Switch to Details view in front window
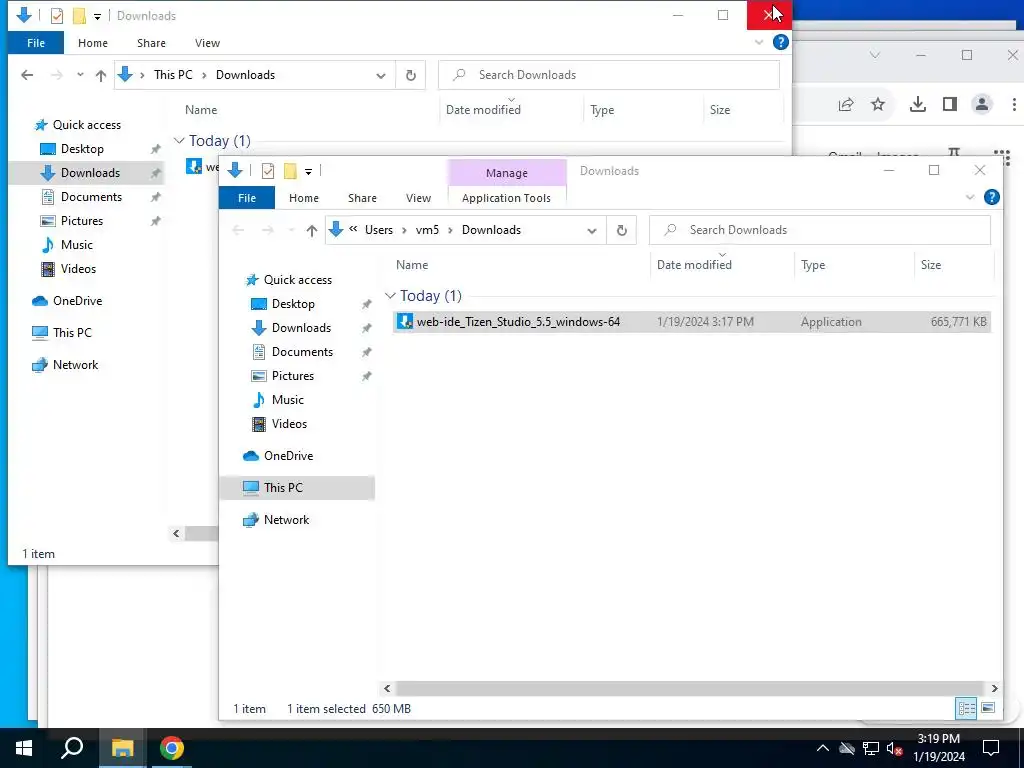 click(966, 709)
